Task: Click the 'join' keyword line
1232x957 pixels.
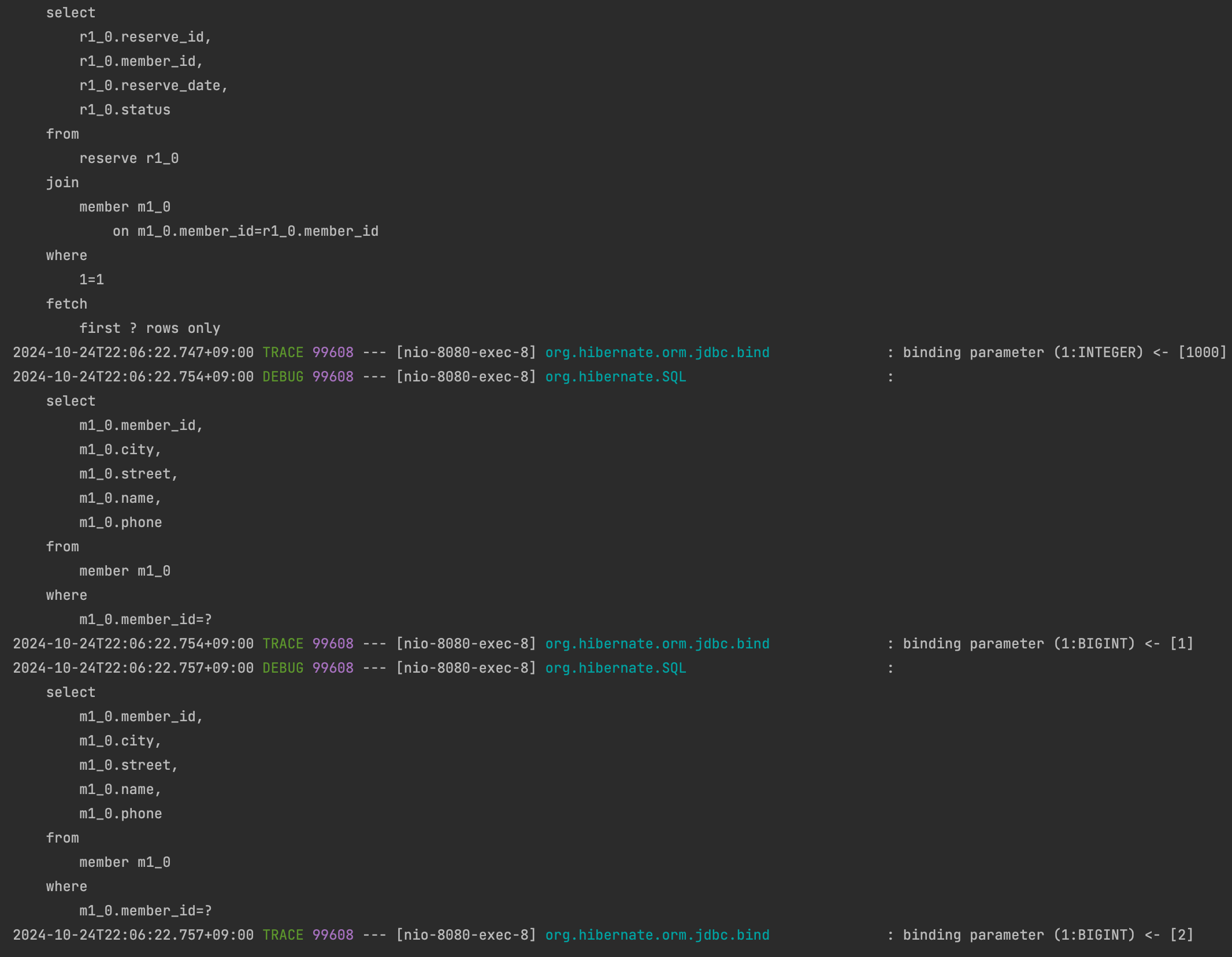Action: [x=62, y=183]
